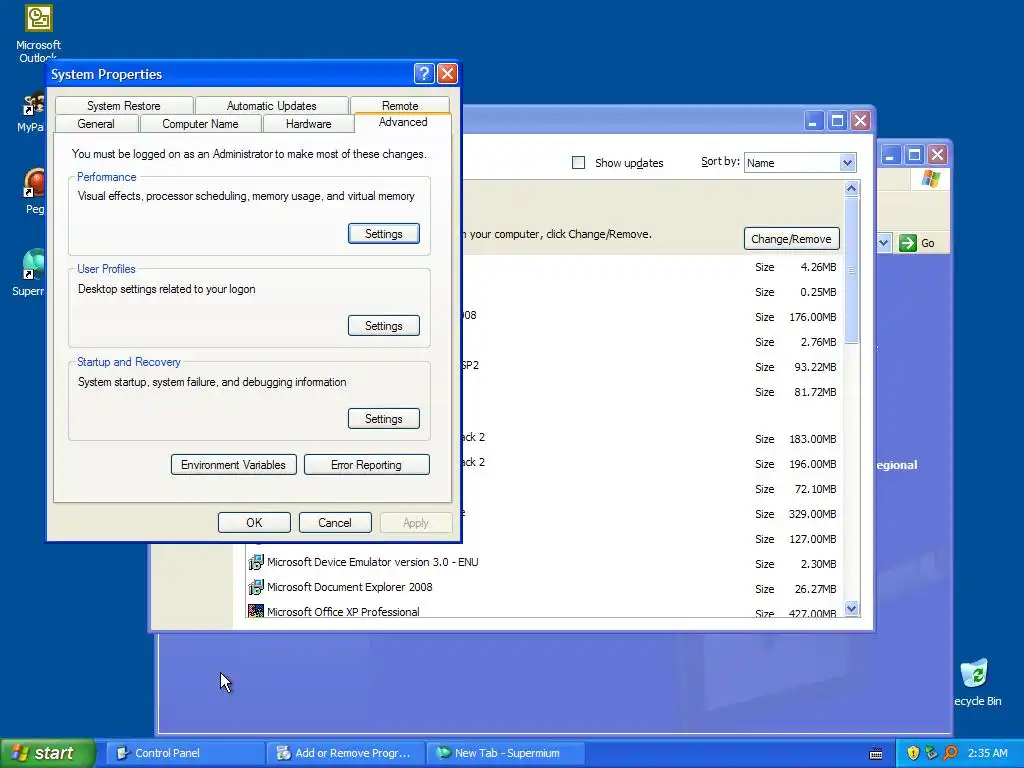Select Microsoft Device Emulator version 3.0 - ENU
This screenshot has height=768, width=1024.
click(372, 562)
